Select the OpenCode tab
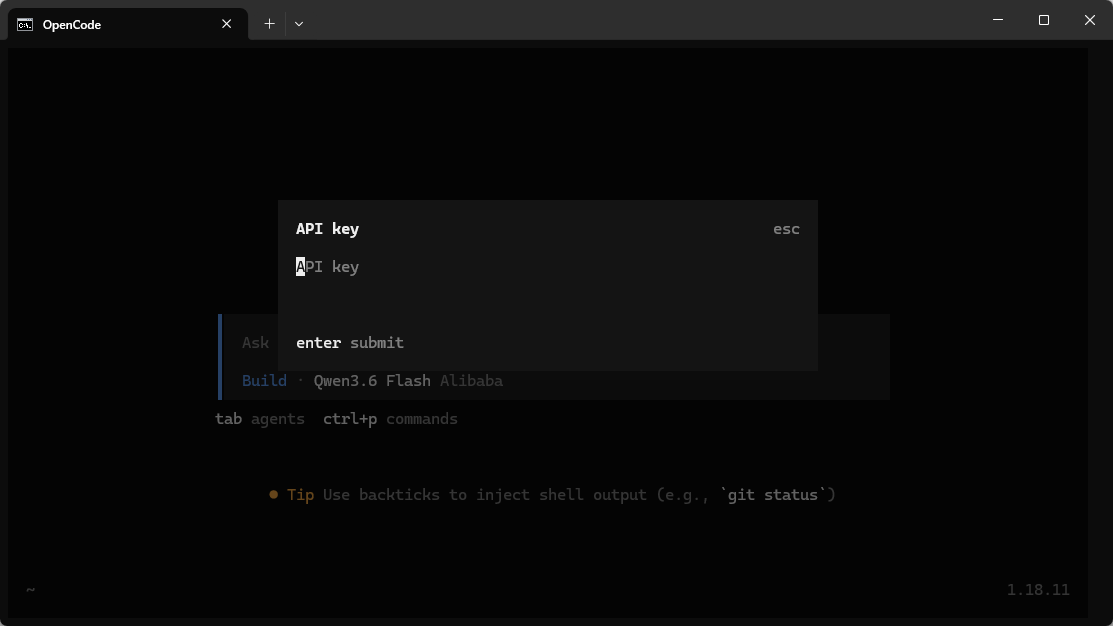The width and height of the screenshot is (1113, 626). point(128,24)
